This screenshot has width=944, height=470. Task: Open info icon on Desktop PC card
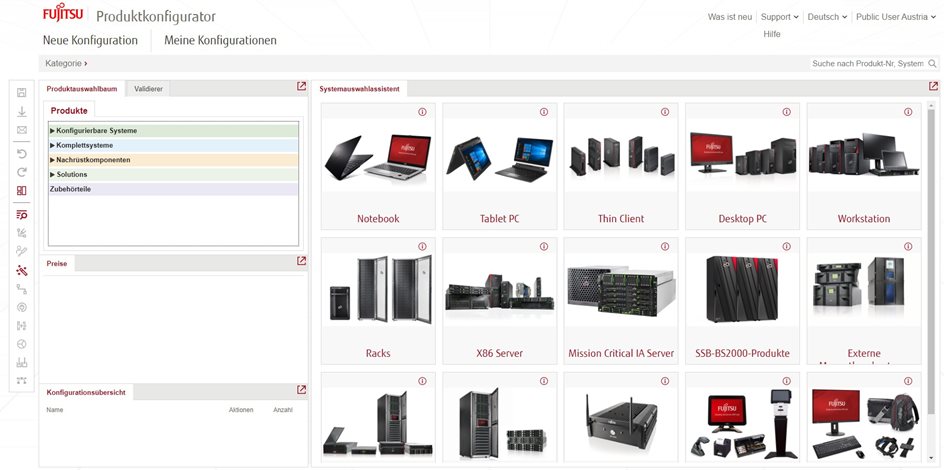[786, 112]
